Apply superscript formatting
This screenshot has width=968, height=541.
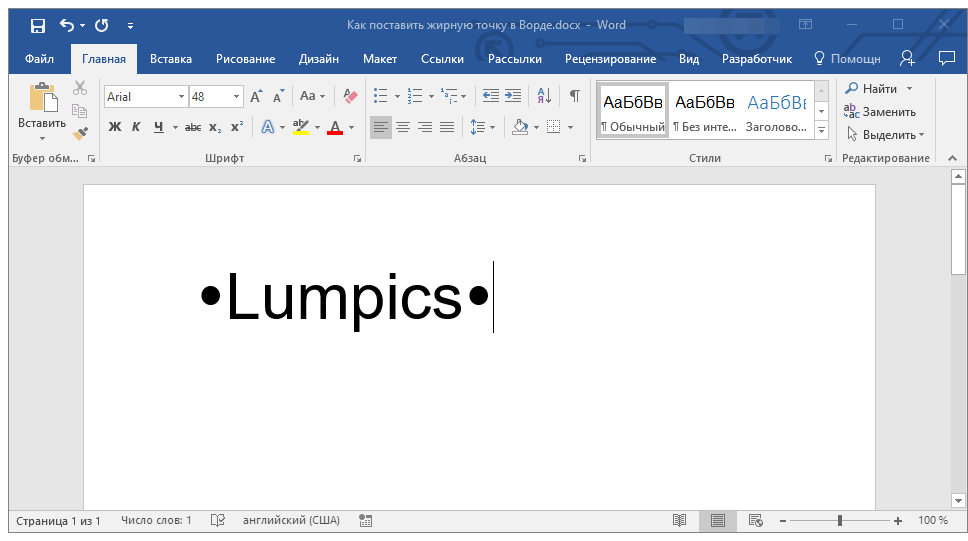tap(237, 127)
